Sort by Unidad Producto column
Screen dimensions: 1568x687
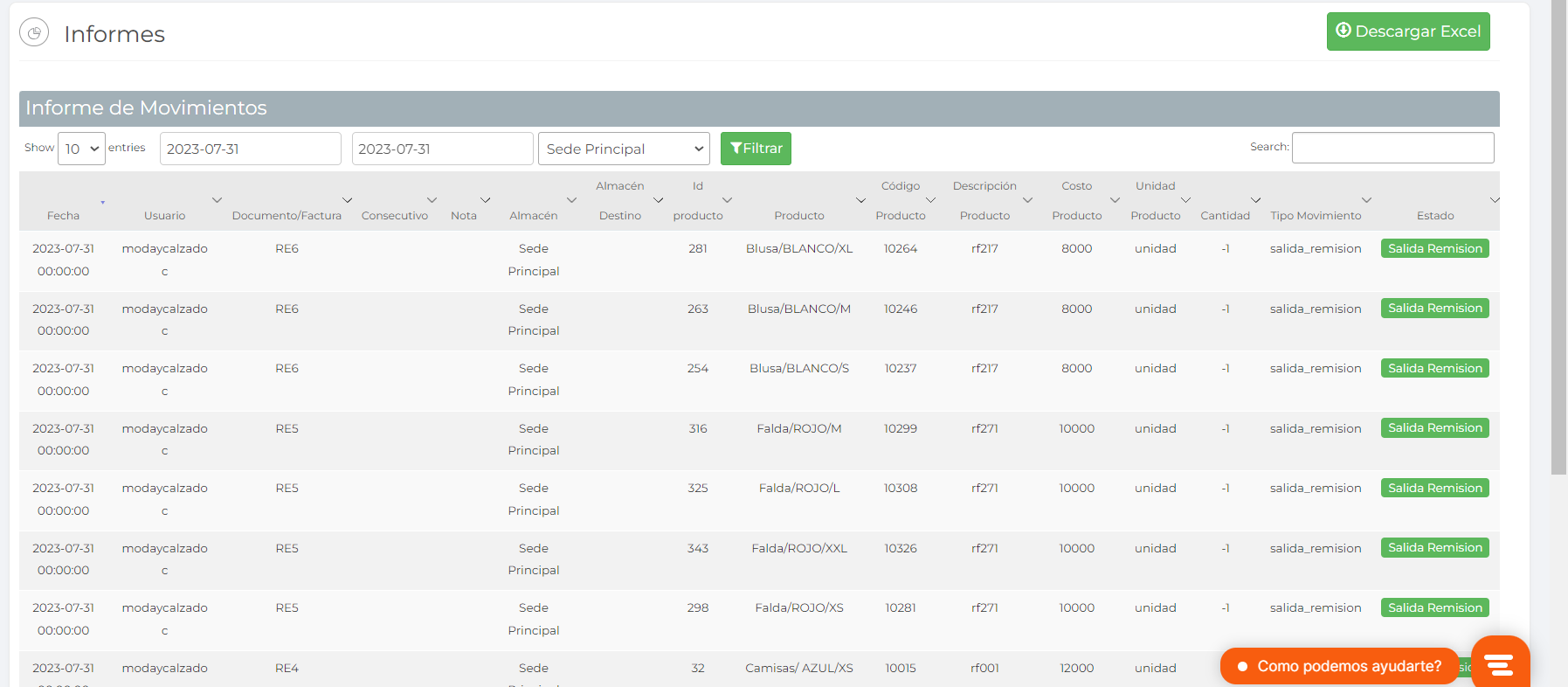(1156, 201)
